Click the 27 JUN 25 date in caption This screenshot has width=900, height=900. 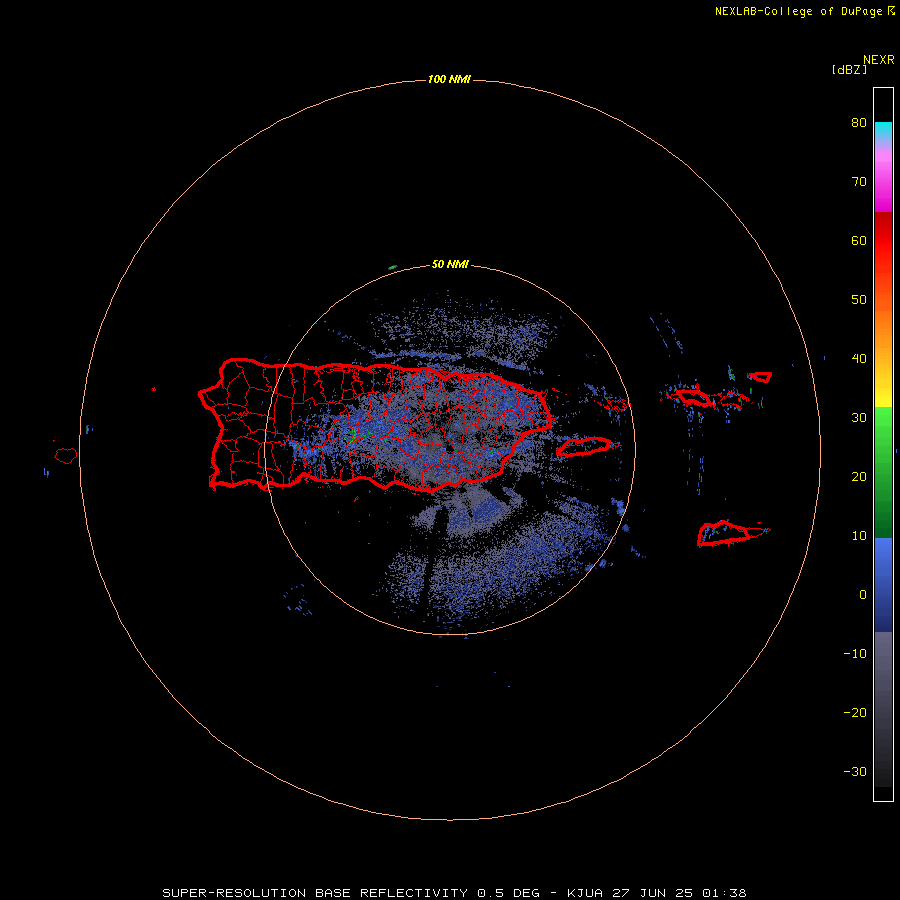point(655,893)
